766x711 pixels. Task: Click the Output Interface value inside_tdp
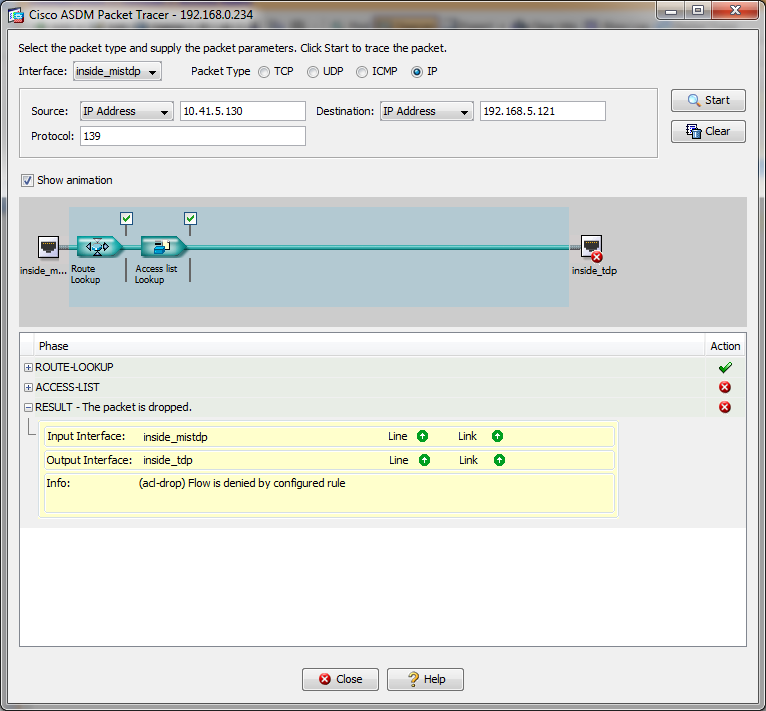click(168, 460)
